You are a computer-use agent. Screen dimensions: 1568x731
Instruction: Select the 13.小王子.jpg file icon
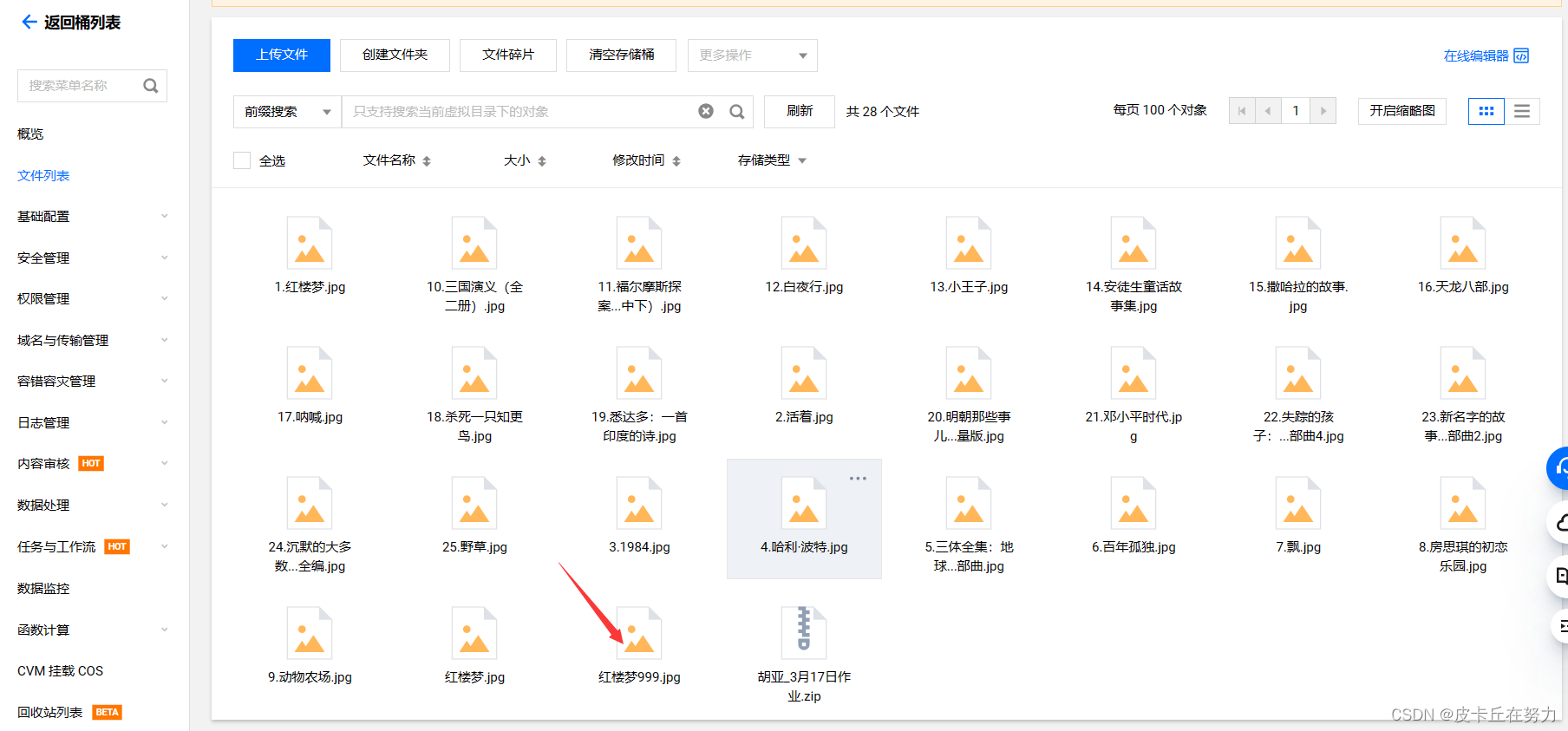point(969,243)
